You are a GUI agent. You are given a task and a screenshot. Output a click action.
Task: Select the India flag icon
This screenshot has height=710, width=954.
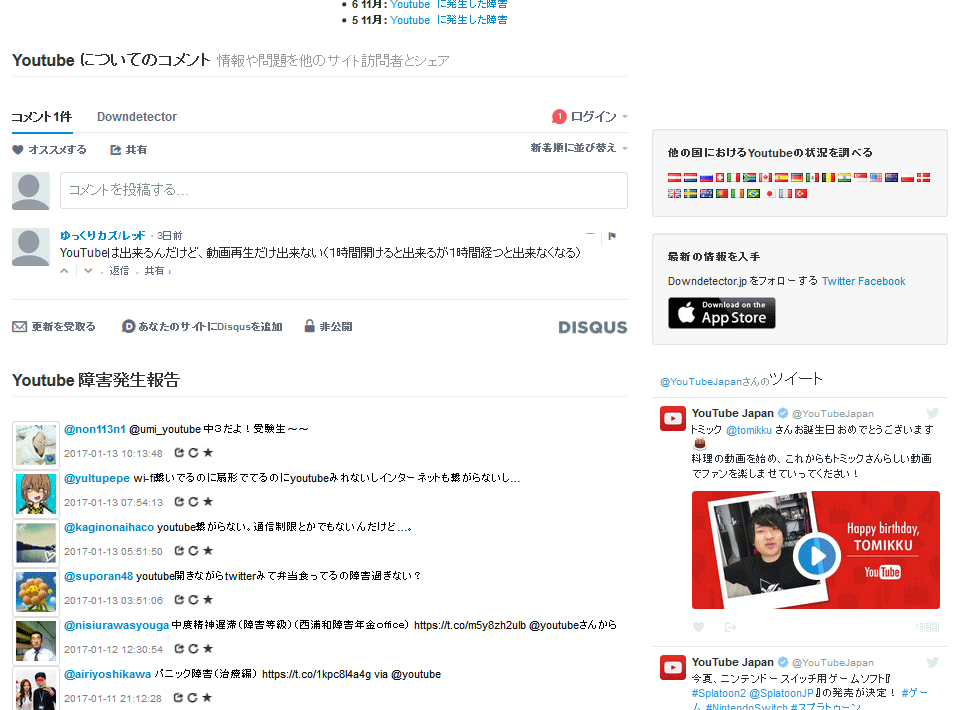[844, 178]
